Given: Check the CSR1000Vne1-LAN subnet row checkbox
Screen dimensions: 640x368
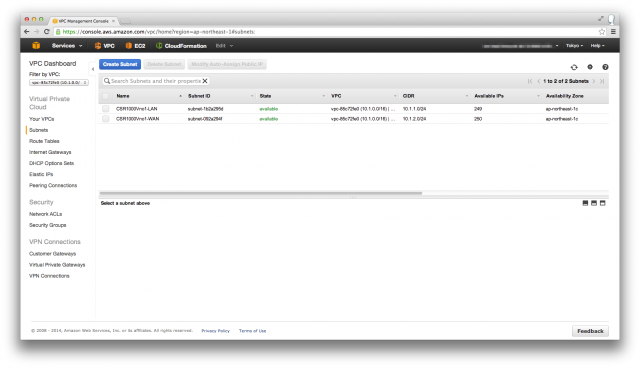Looking at the screenshot, I should (x=106, y=109).
